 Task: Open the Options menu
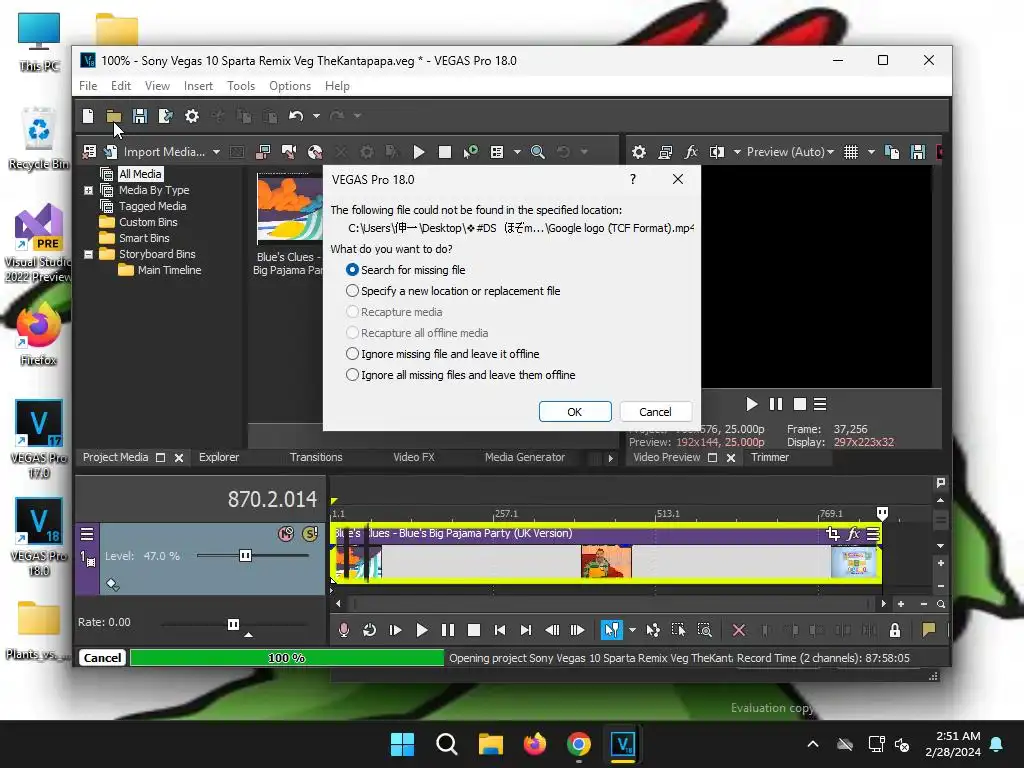click(x=290, y=86)
